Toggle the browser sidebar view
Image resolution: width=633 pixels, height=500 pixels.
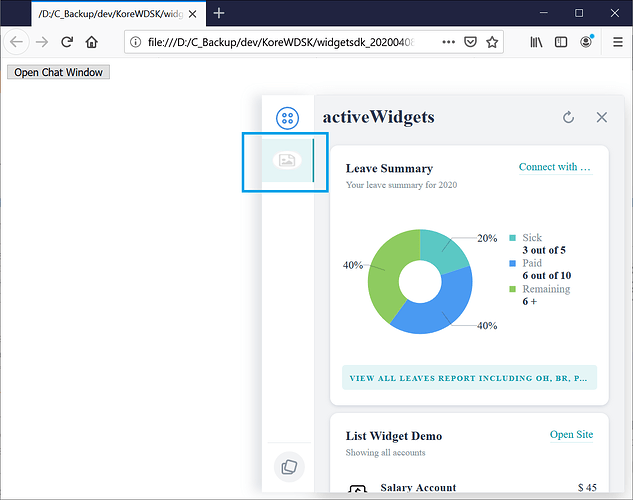tap(561, 42)
